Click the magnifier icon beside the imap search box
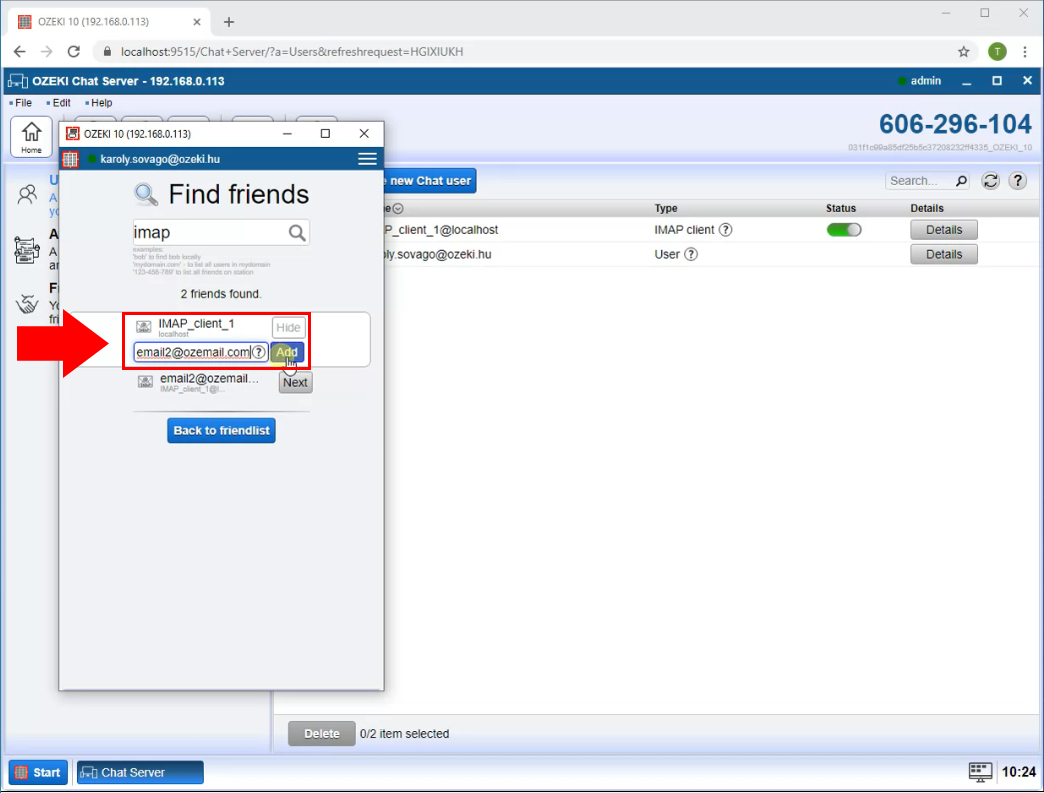The width and height of the screenshot is (1044, 793). point(296,230)
